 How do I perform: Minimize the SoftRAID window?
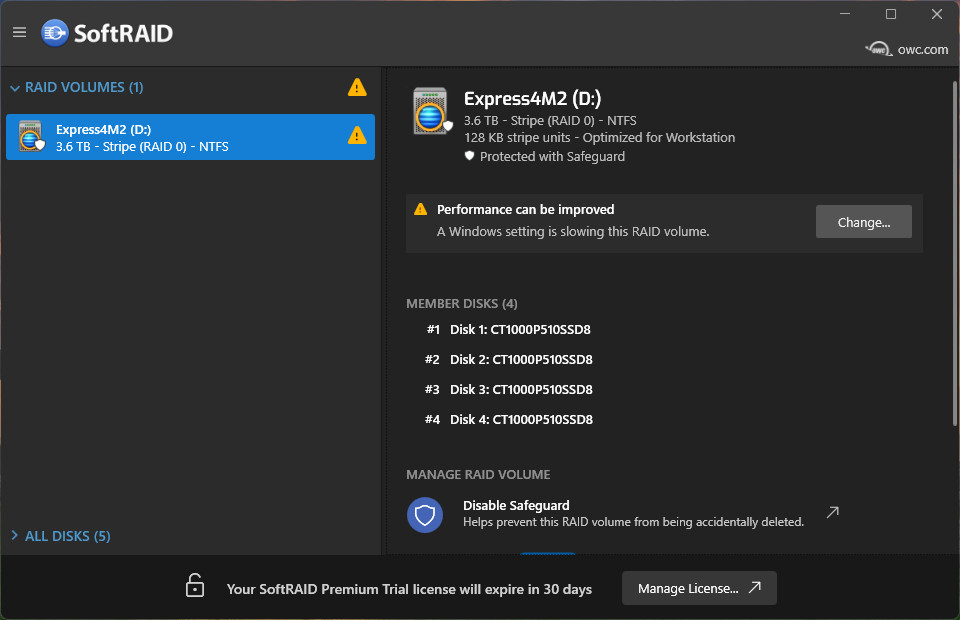tap(845, 13)
